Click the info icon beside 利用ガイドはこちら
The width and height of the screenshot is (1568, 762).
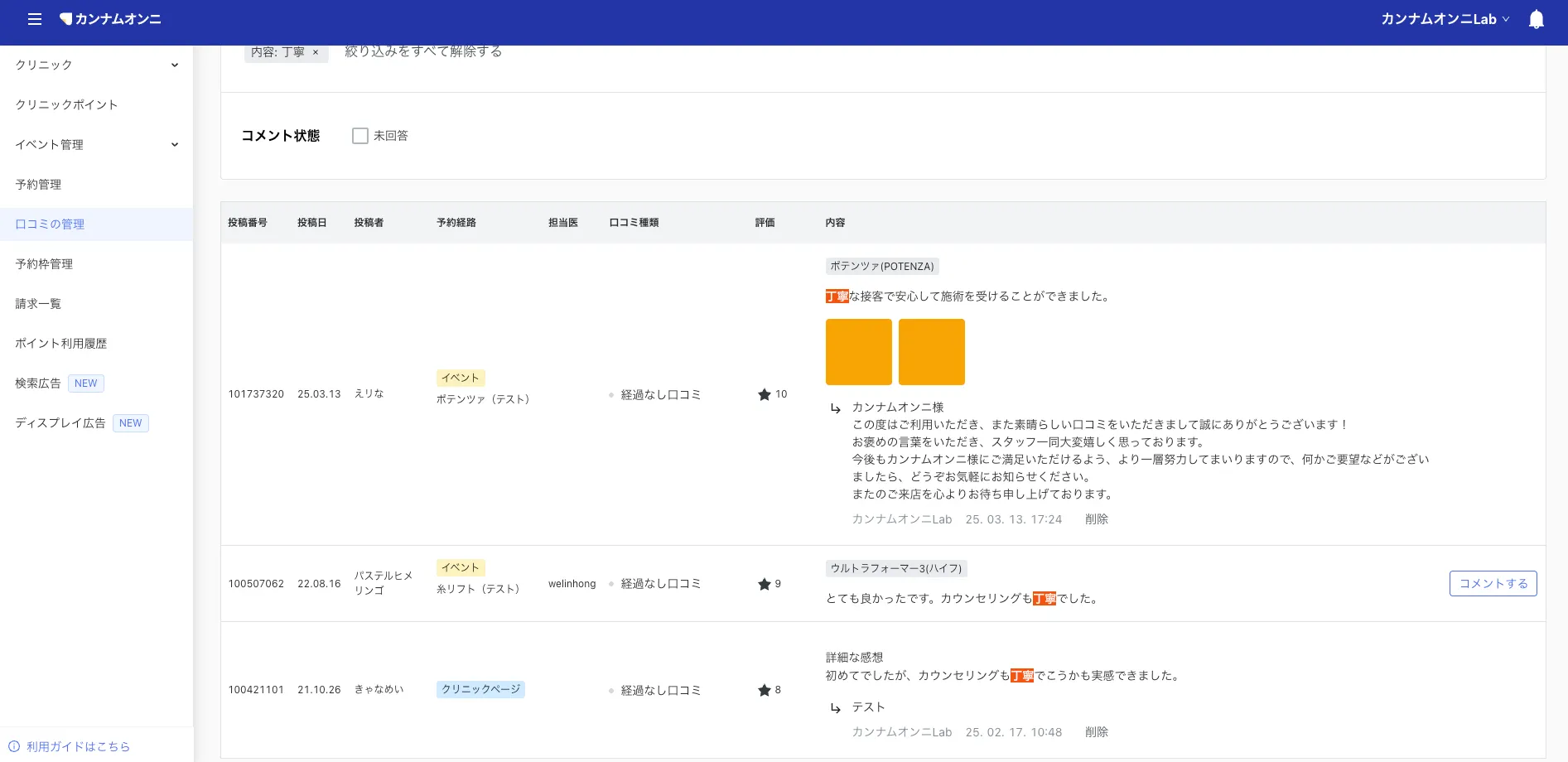click(x=14, y=746)
